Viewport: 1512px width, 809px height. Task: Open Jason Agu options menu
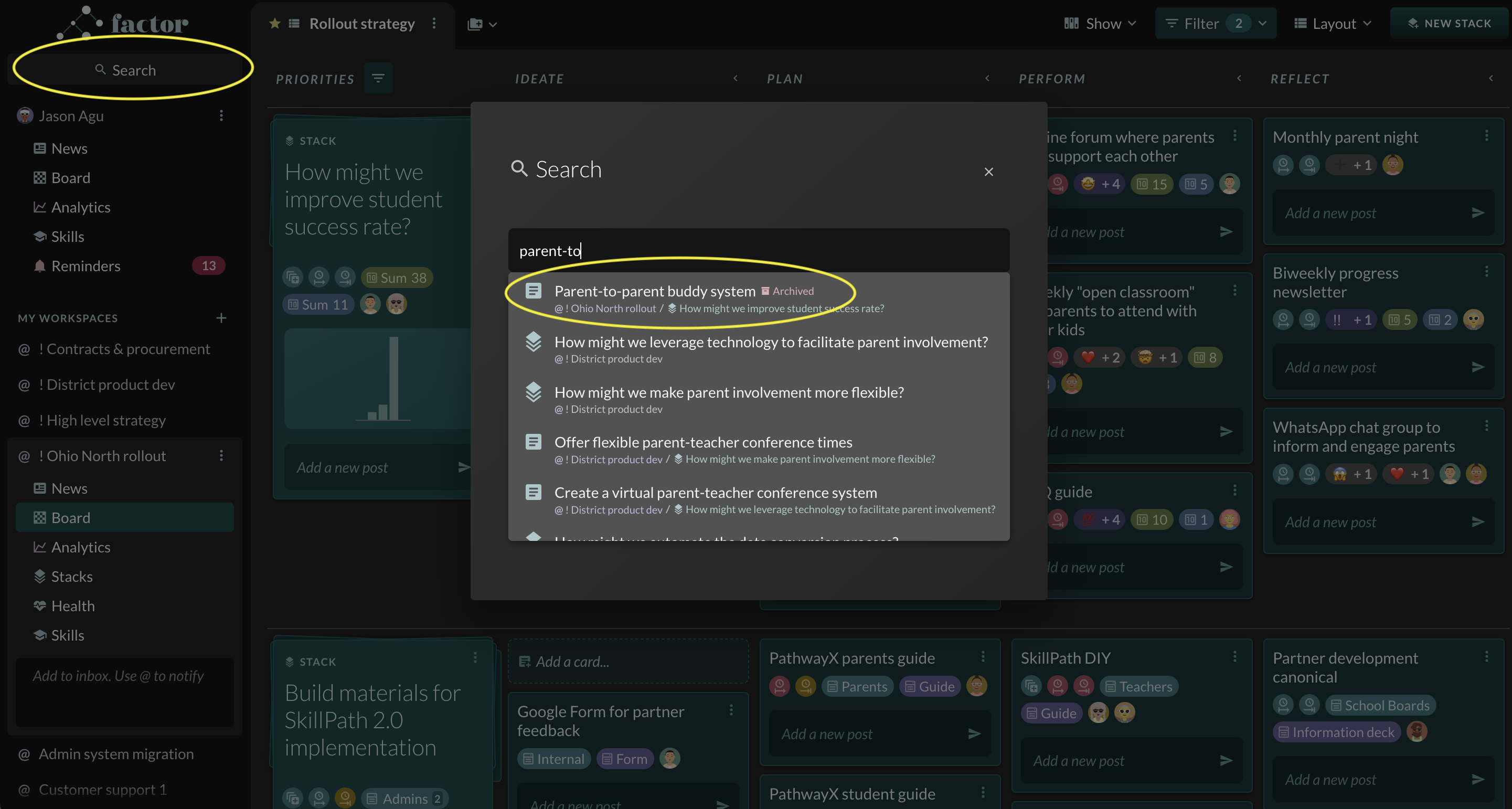(221, 116)
